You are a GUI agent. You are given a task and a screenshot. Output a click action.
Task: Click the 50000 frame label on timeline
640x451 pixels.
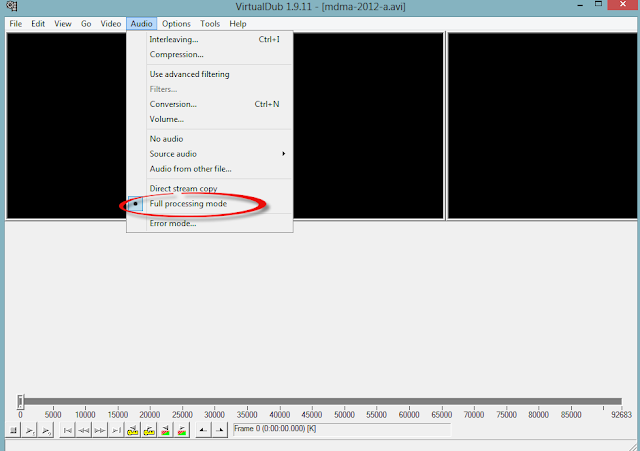(x=344, y=415)
